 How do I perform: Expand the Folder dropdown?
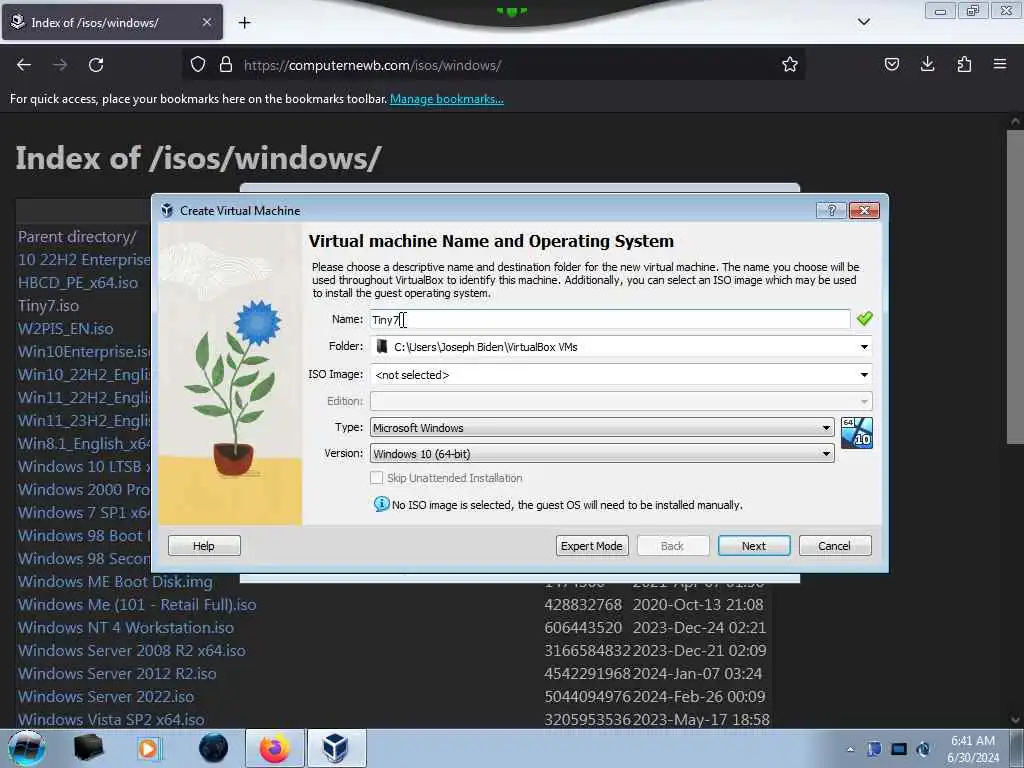pyautogui.click(x=864, y=347)
